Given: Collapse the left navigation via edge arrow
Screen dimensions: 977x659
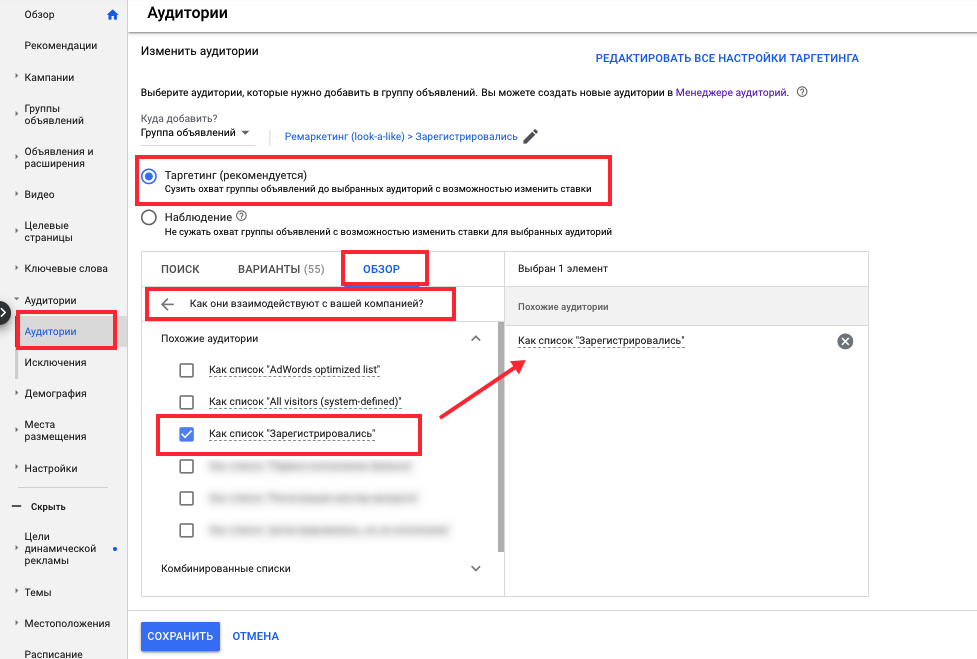Looking at the screenshot, I should tap(3, 310).
